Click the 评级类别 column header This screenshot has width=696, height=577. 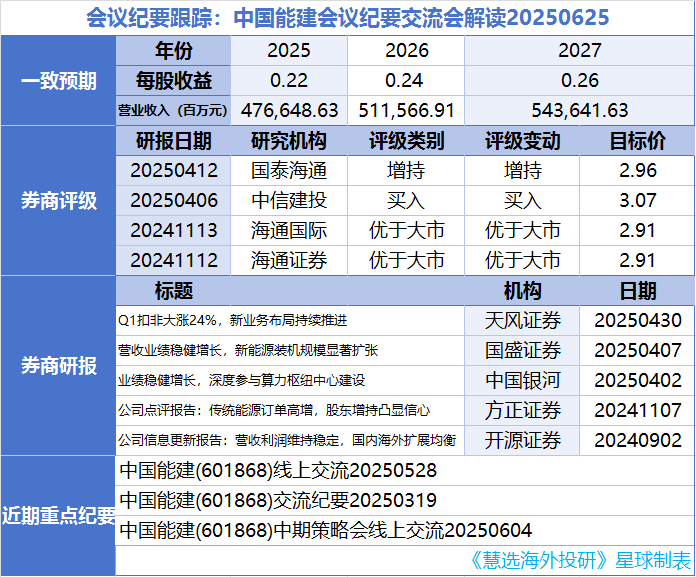click(x=406, y=141)
